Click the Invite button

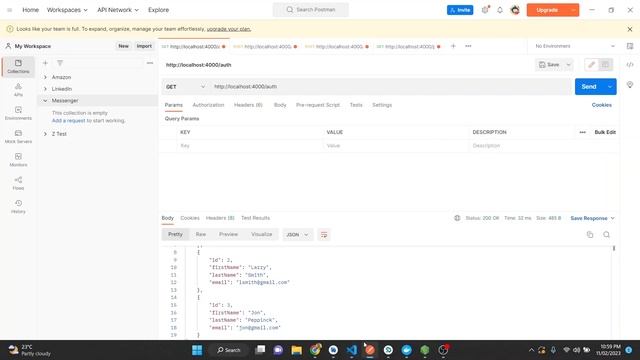pos(460,10)
